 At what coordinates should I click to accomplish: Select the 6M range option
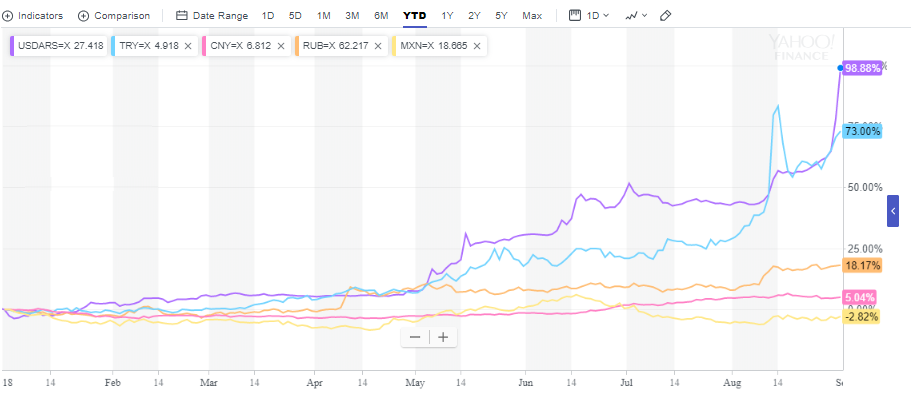[381, 16]
